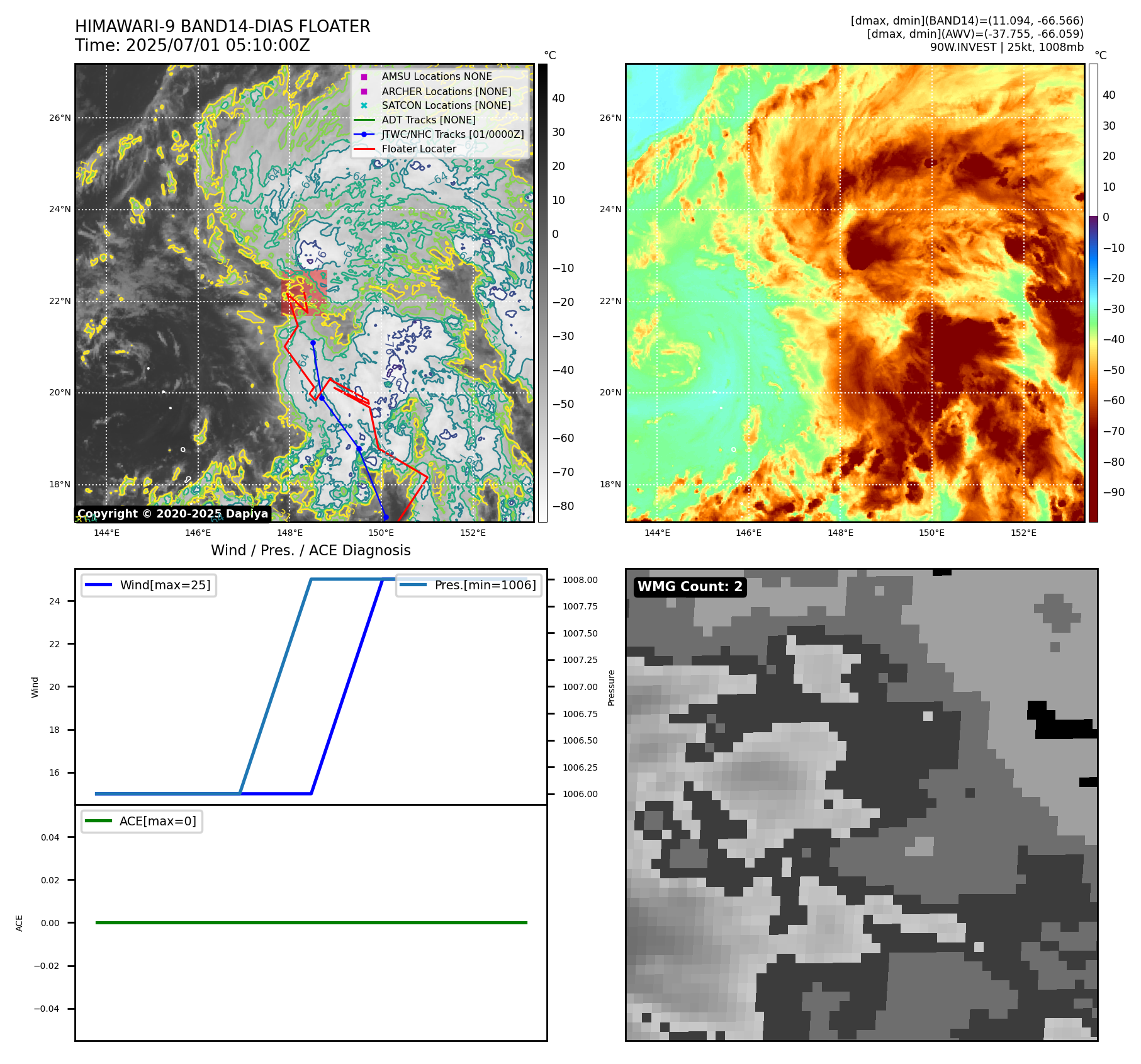Viewport: 1141px width, 1064px height.
Task: Click the −80 label on grayscale colorbar
Action: click(x=563, y=506)
